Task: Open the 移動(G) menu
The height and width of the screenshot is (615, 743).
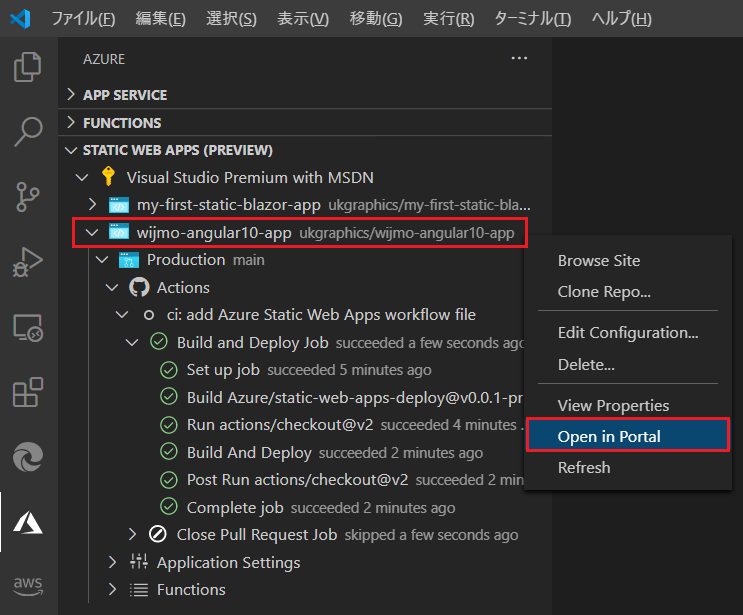Action: [376, 18]
